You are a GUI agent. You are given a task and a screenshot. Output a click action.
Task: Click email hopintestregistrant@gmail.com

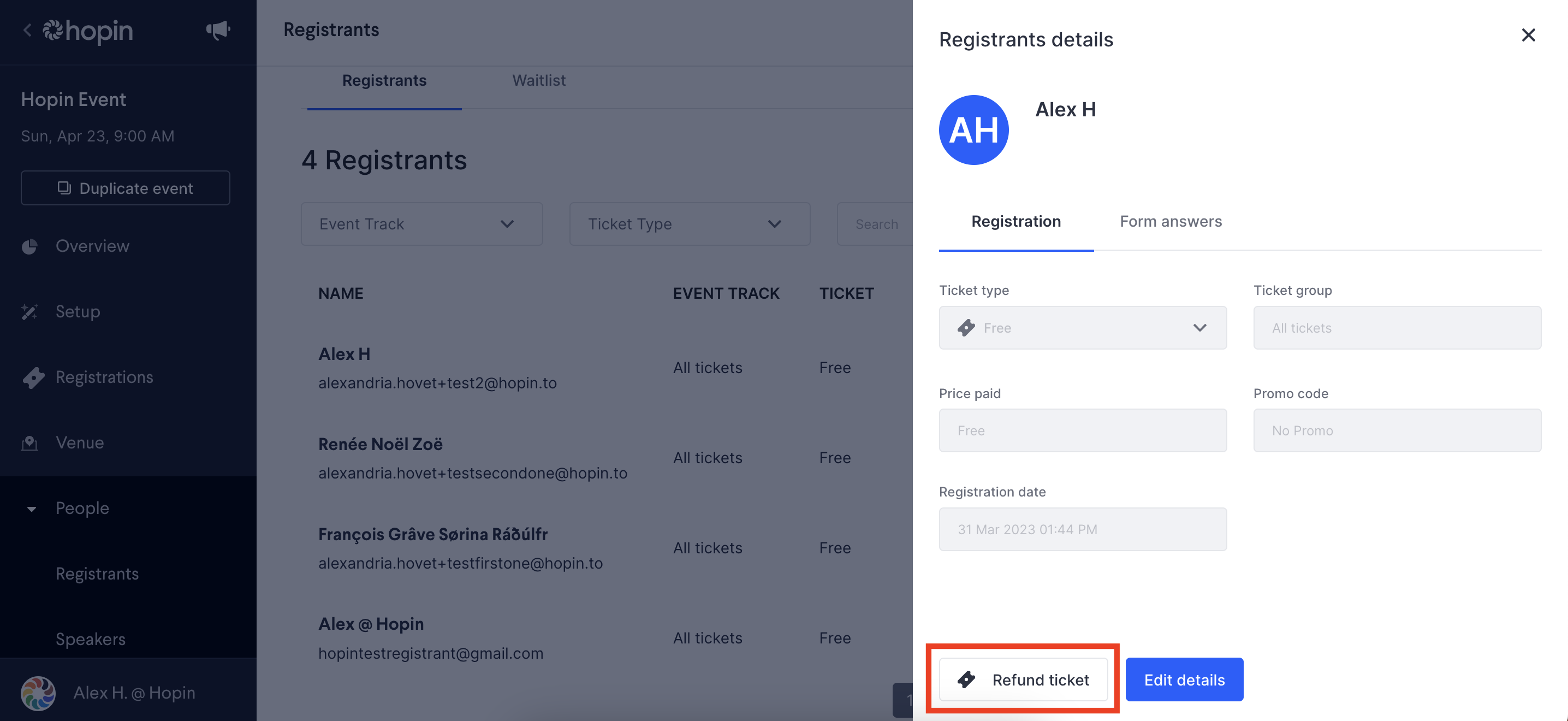[430, 653]
